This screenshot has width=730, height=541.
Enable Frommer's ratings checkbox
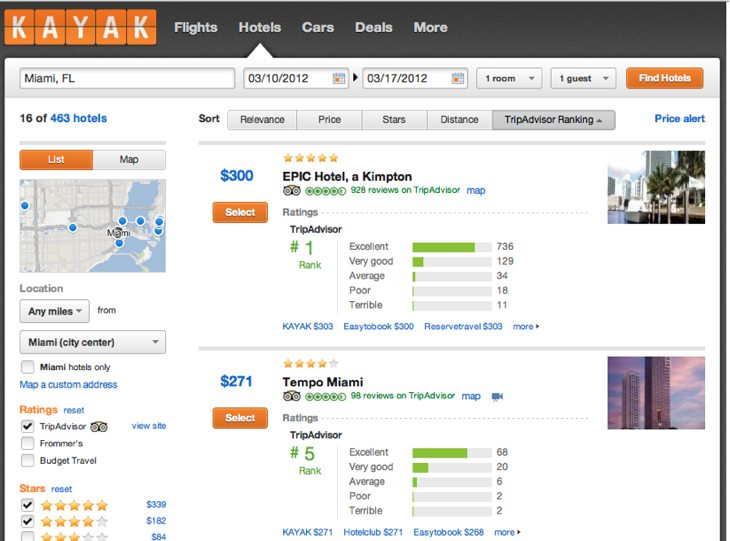tap(27, 443)
